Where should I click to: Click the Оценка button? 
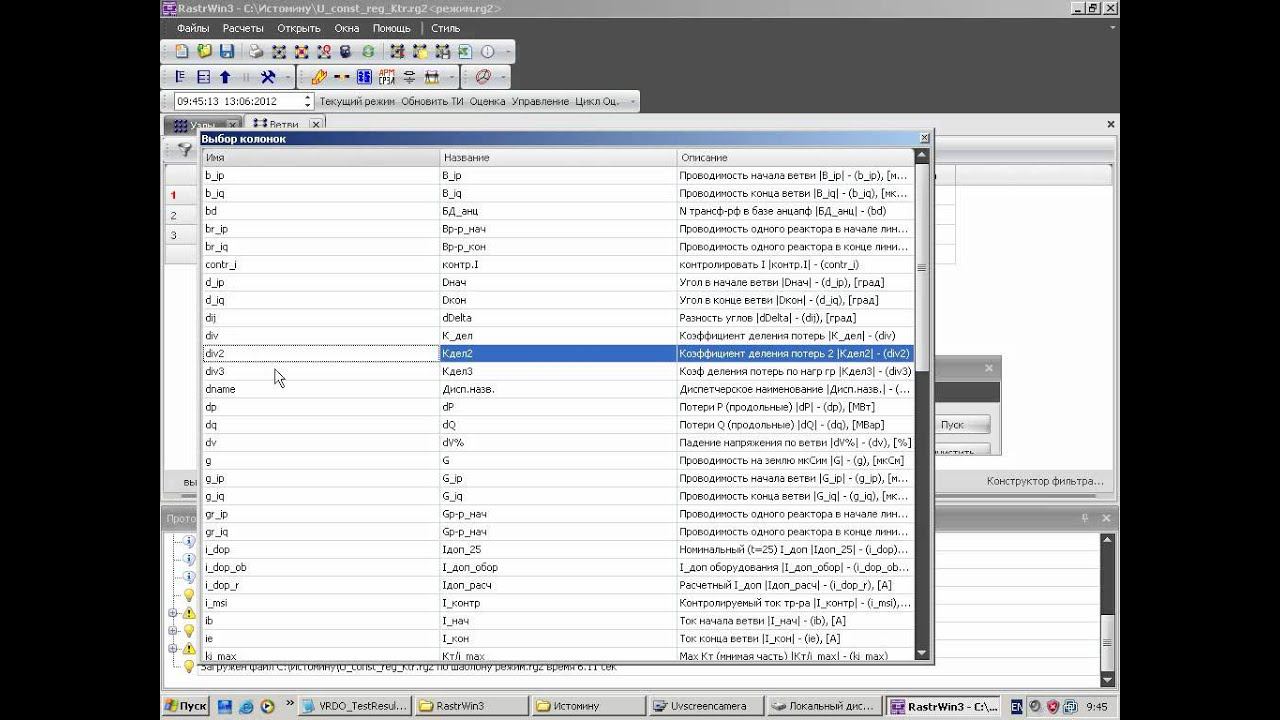click(x=487, y=101)
